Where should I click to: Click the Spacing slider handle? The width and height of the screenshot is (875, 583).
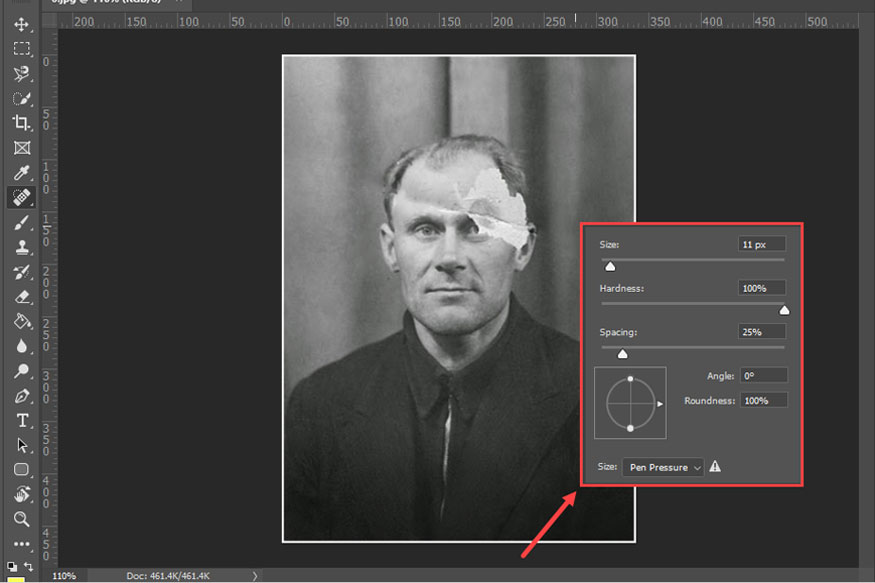pos(622,354)
